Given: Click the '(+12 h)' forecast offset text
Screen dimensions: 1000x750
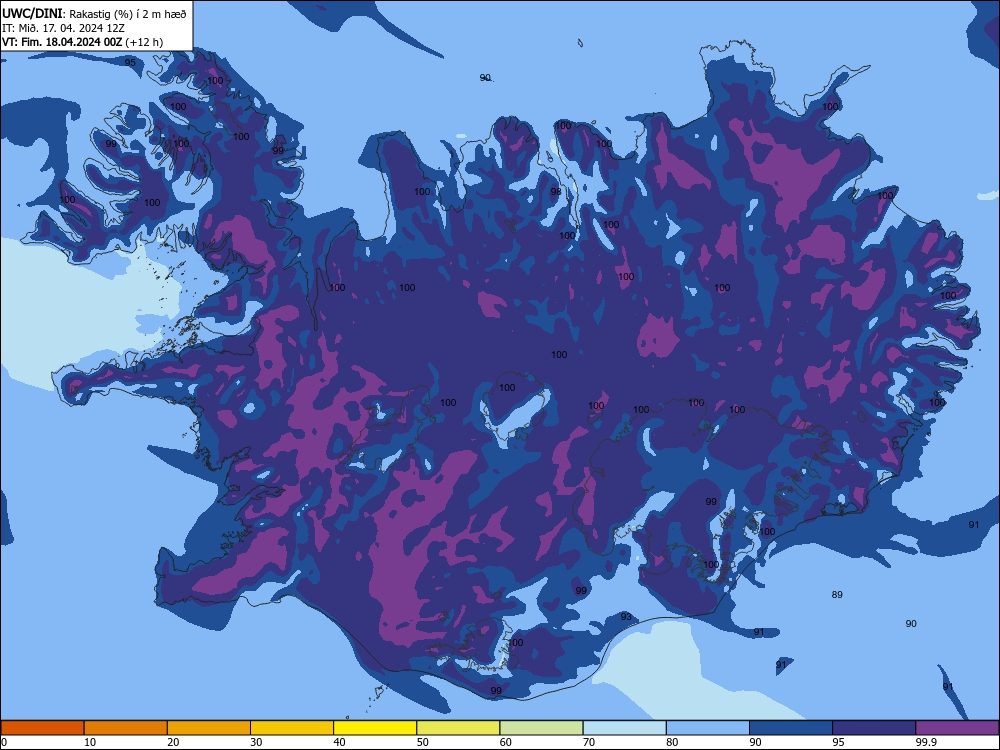Looking at the screenshot, I should point(144,42).
